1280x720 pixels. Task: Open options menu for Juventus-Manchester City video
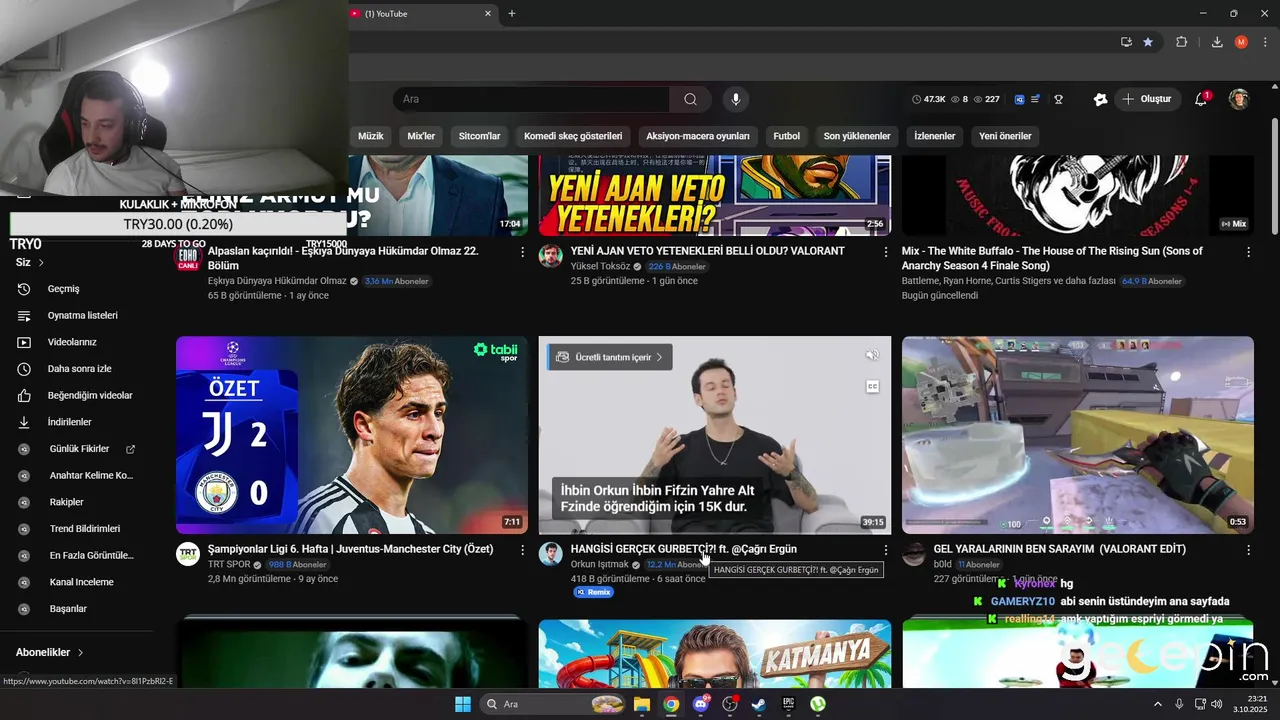[522, 550]
